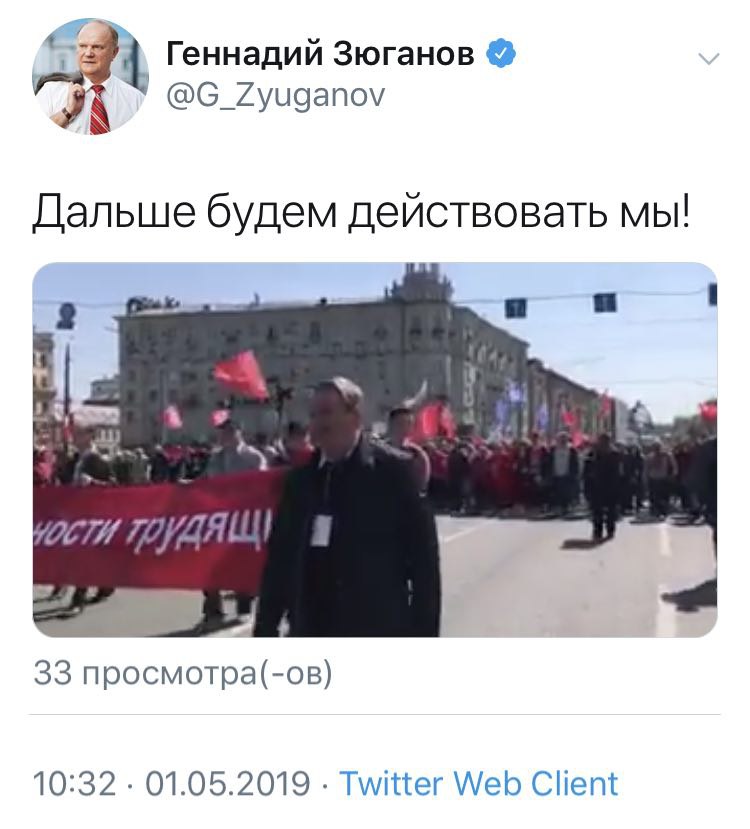Click the 33 просмотра(-ов) view count
Image resolution: width=750 pixels, height=829 pixels.
pos(183,674)
